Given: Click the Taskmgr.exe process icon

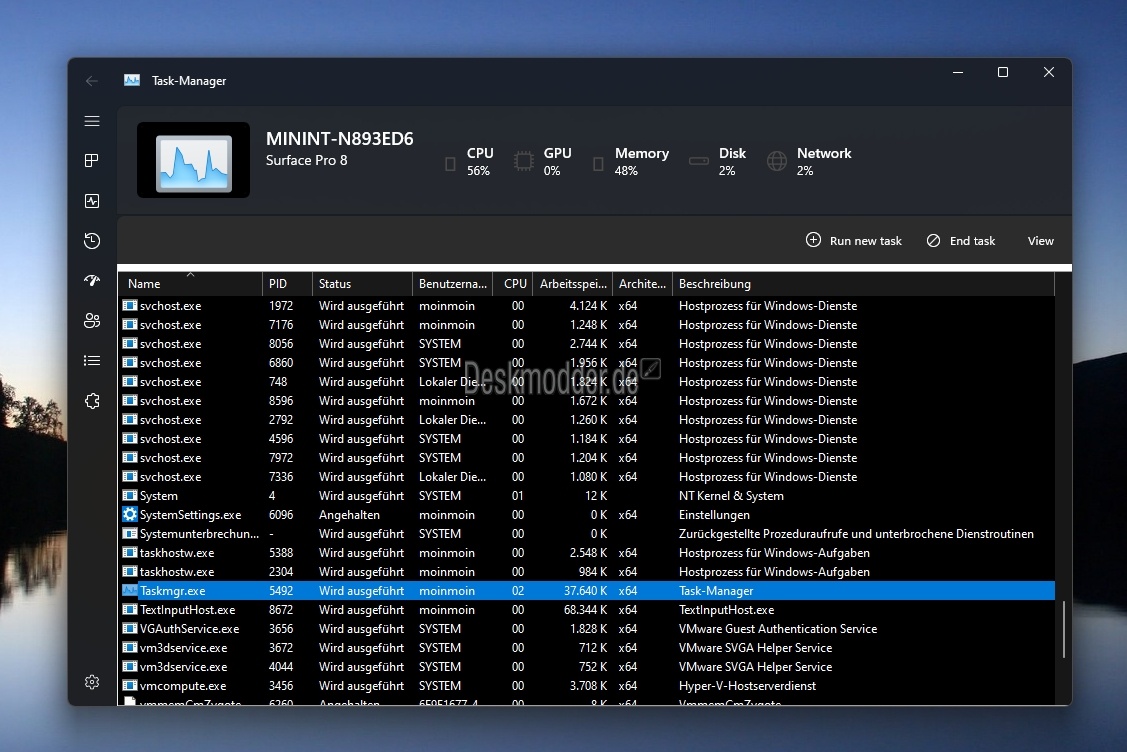Looking at the screenshot, I should coord(129,590).
